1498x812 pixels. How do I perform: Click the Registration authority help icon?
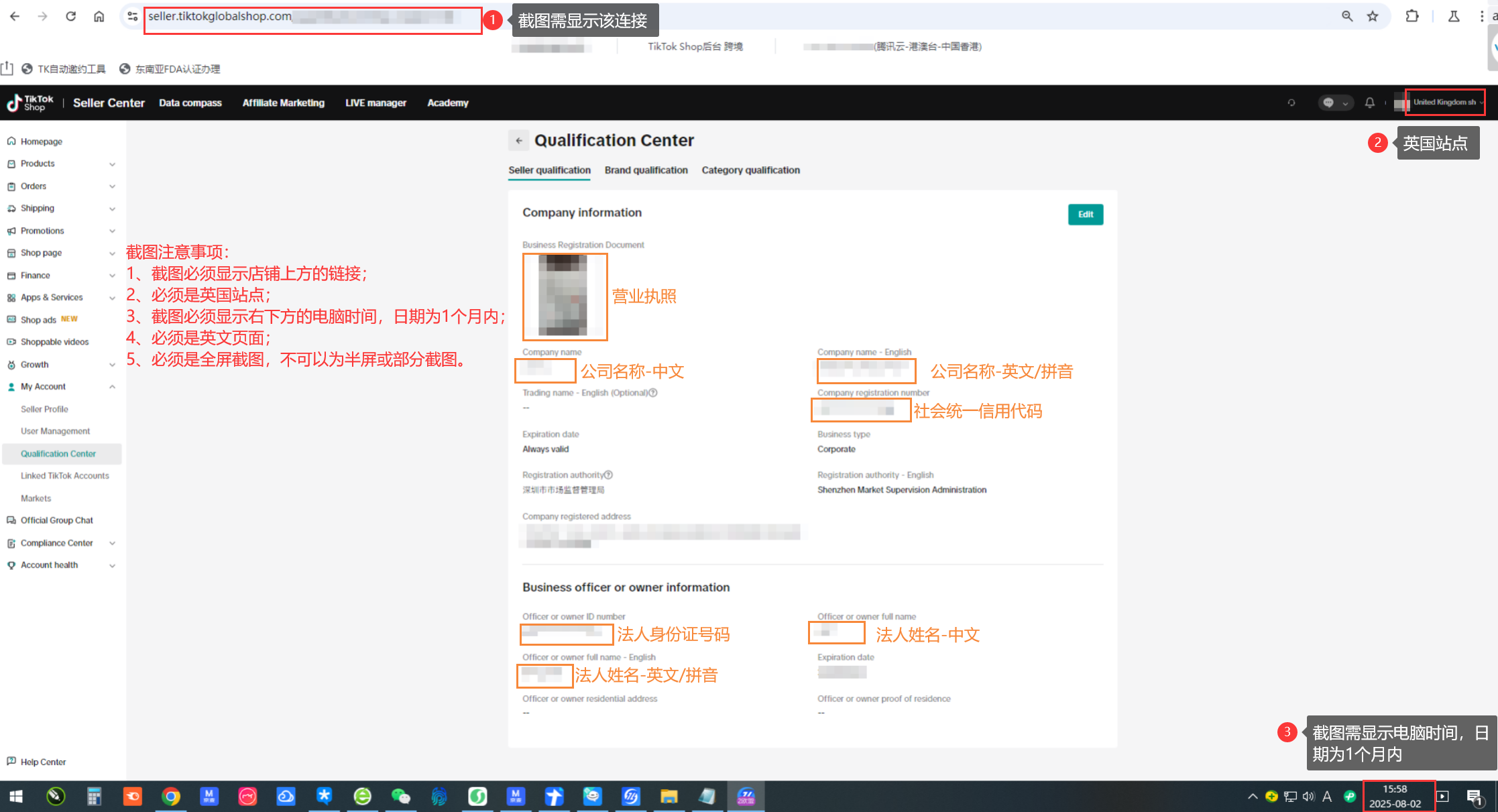click(609, 475)
